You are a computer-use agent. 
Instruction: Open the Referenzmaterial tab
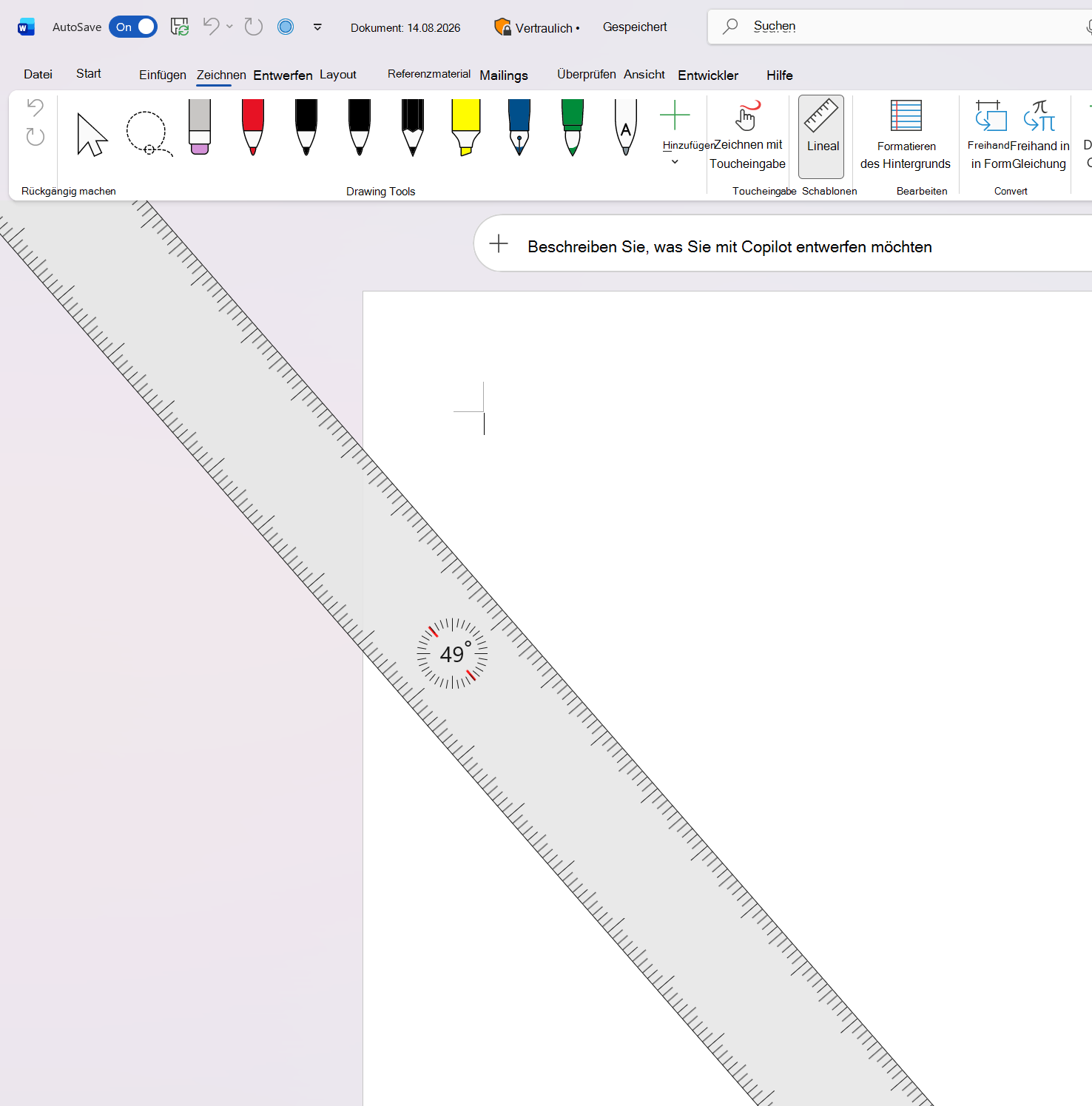click(429, 74)
